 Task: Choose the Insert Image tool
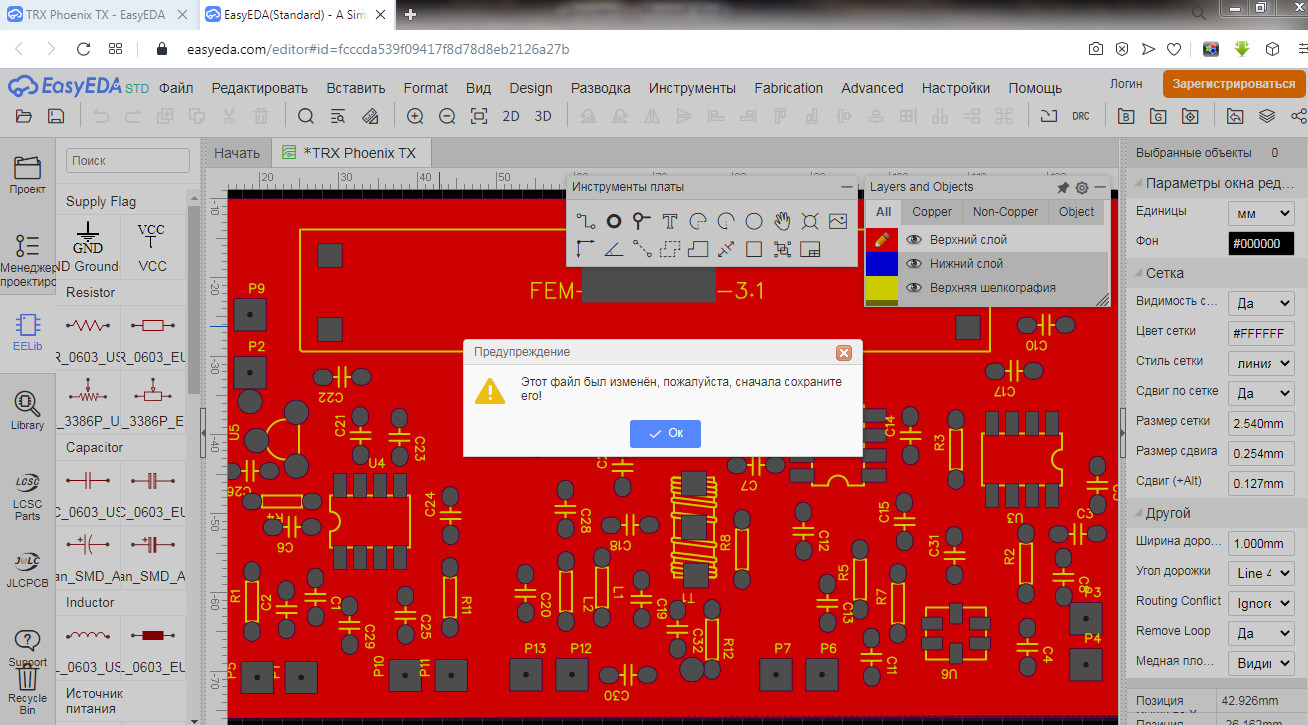(838, 221)
